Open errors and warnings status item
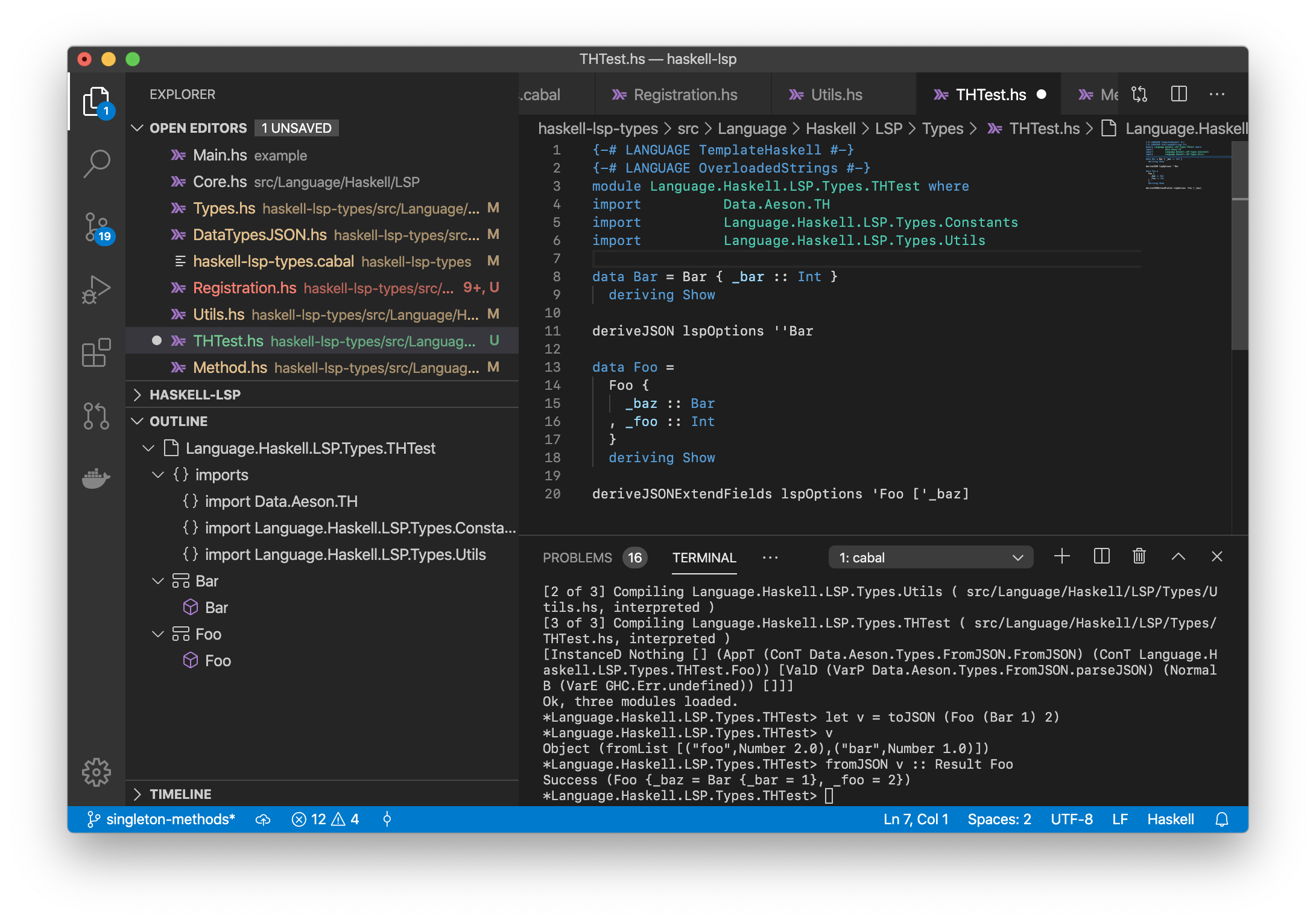This screenshot has width=1316, height=922. [325, 819]
